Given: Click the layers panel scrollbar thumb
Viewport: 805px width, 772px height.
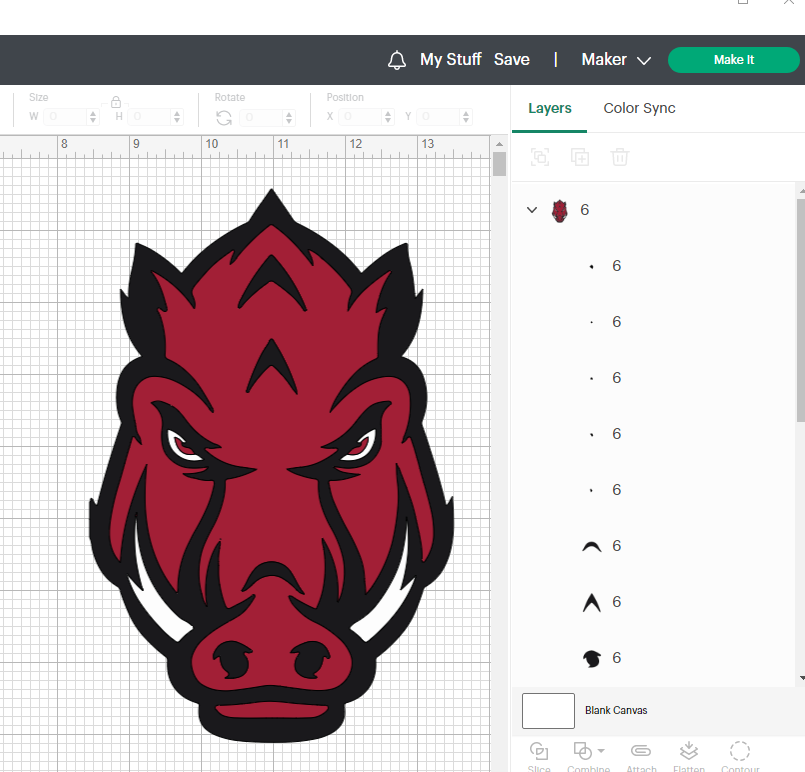Looking at the screenshot, I should pos(801,311).
